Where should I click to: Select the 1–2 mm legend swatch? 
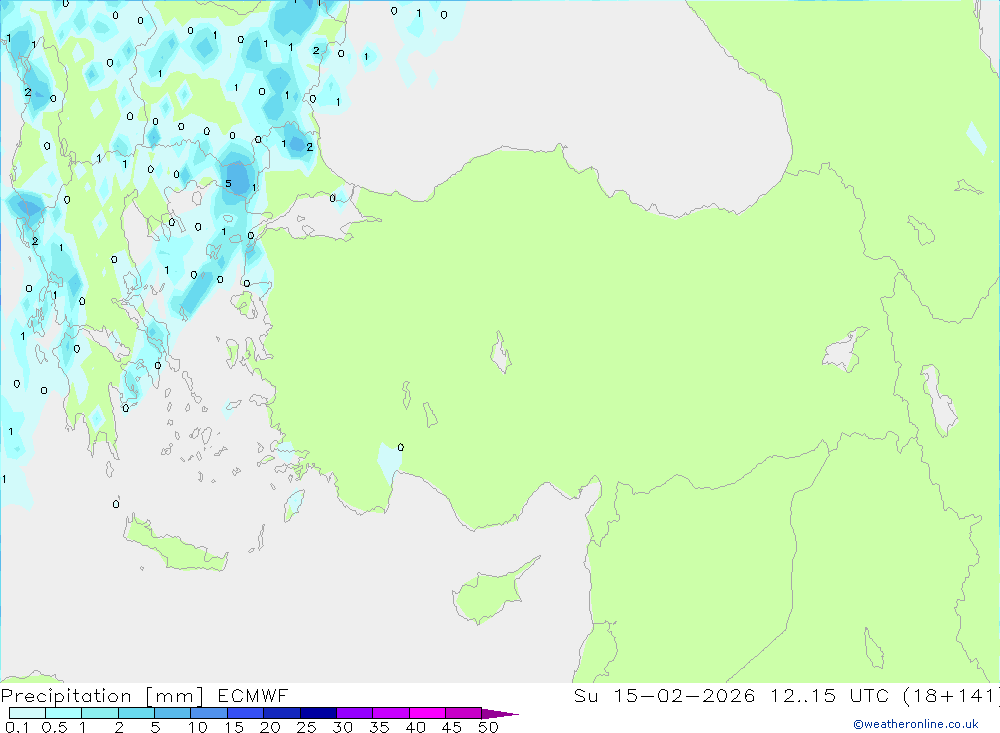[x=100, y=713]
